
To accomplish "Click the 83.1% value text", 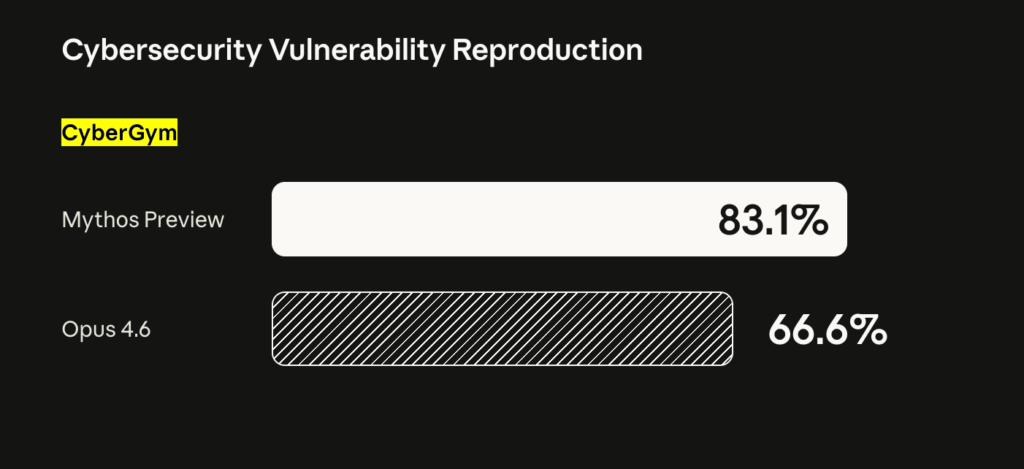I will (x=772, y=220).
